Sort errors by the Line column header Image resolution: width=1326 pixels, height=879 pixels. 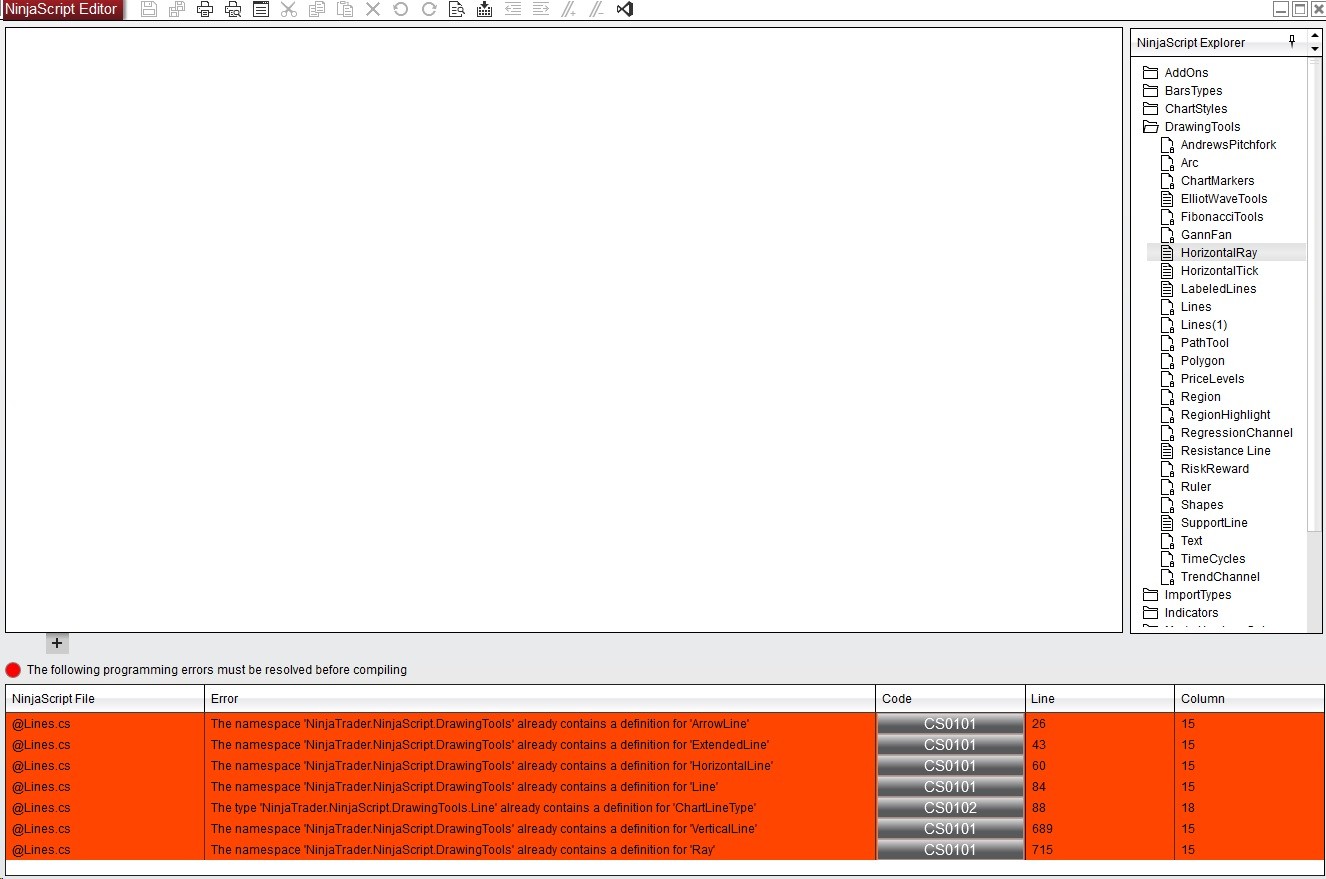coord(1100,699)
